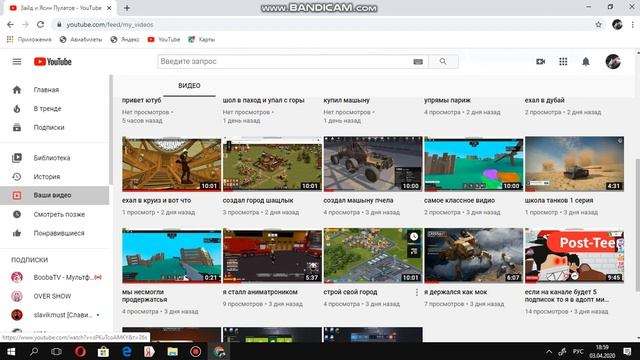Viewport: 640px width, 360px height.
Task: Open YouTube bookmark in bookmarks bar
Action: point(164,40)
